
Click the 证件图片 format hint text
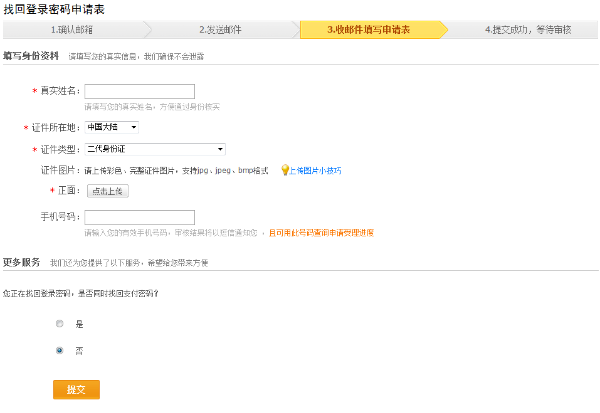pyautogui.click(x=176, y=171)
